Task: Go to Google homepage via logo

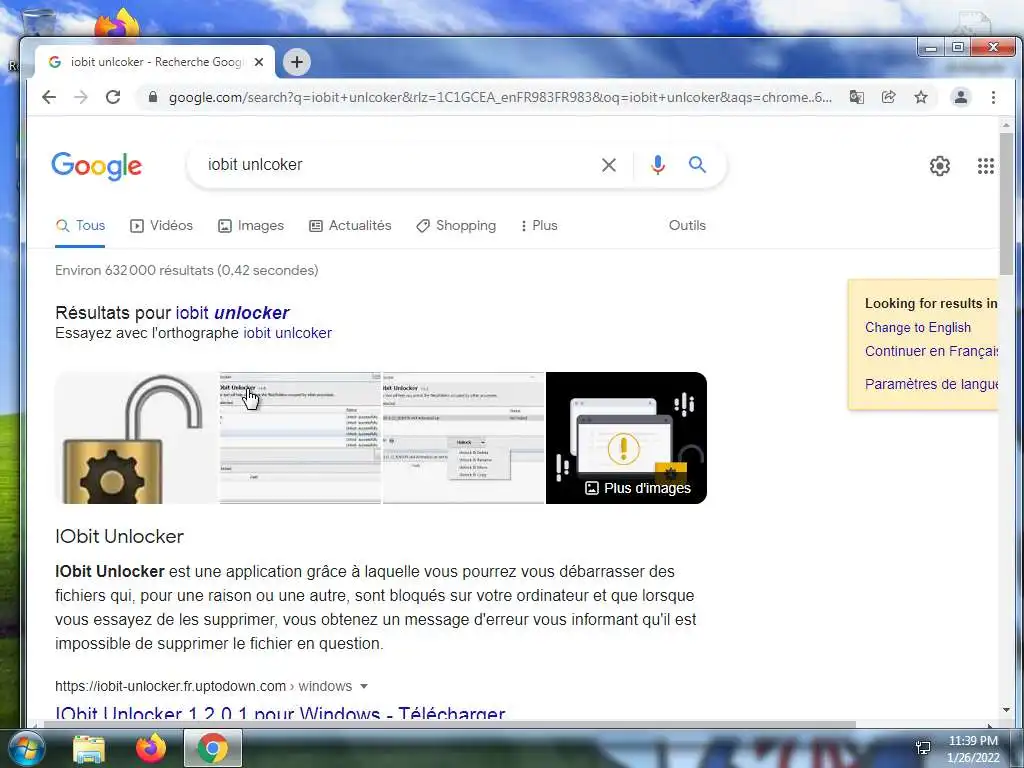Action: (97, 166)
